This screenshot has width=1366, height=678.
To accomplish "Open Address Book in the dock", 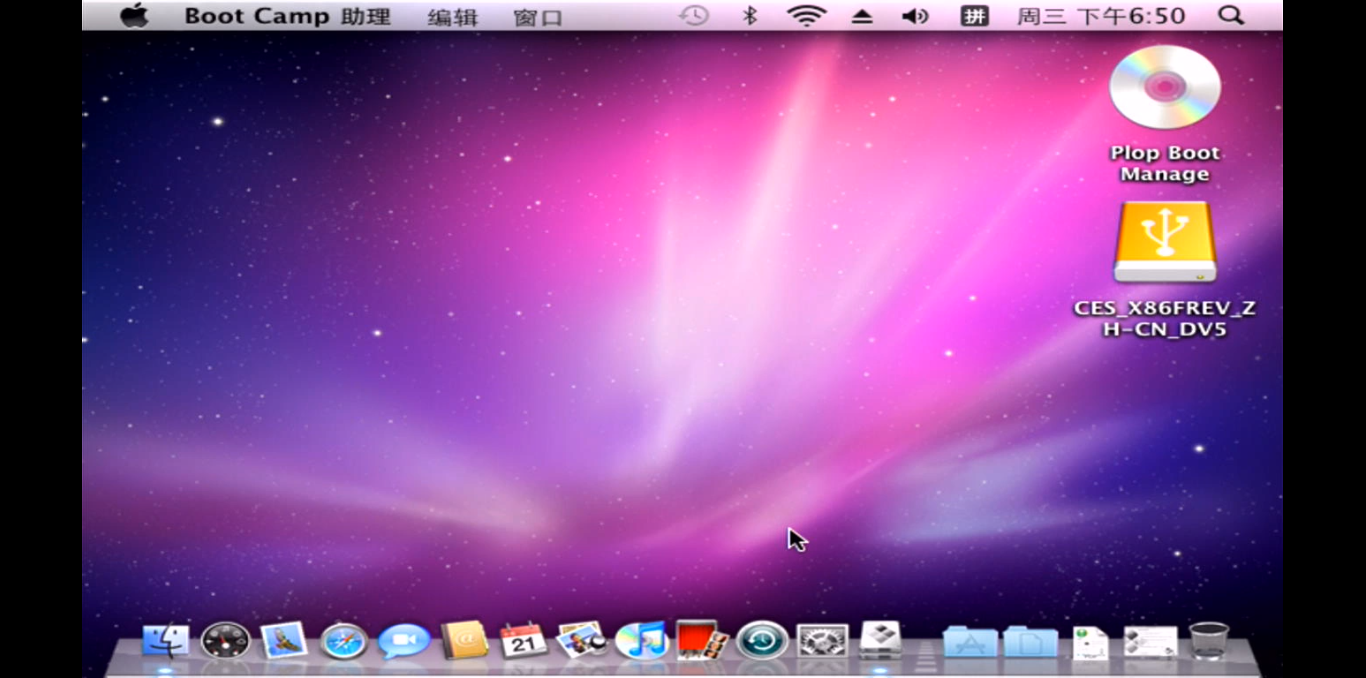I will point(465,640).
